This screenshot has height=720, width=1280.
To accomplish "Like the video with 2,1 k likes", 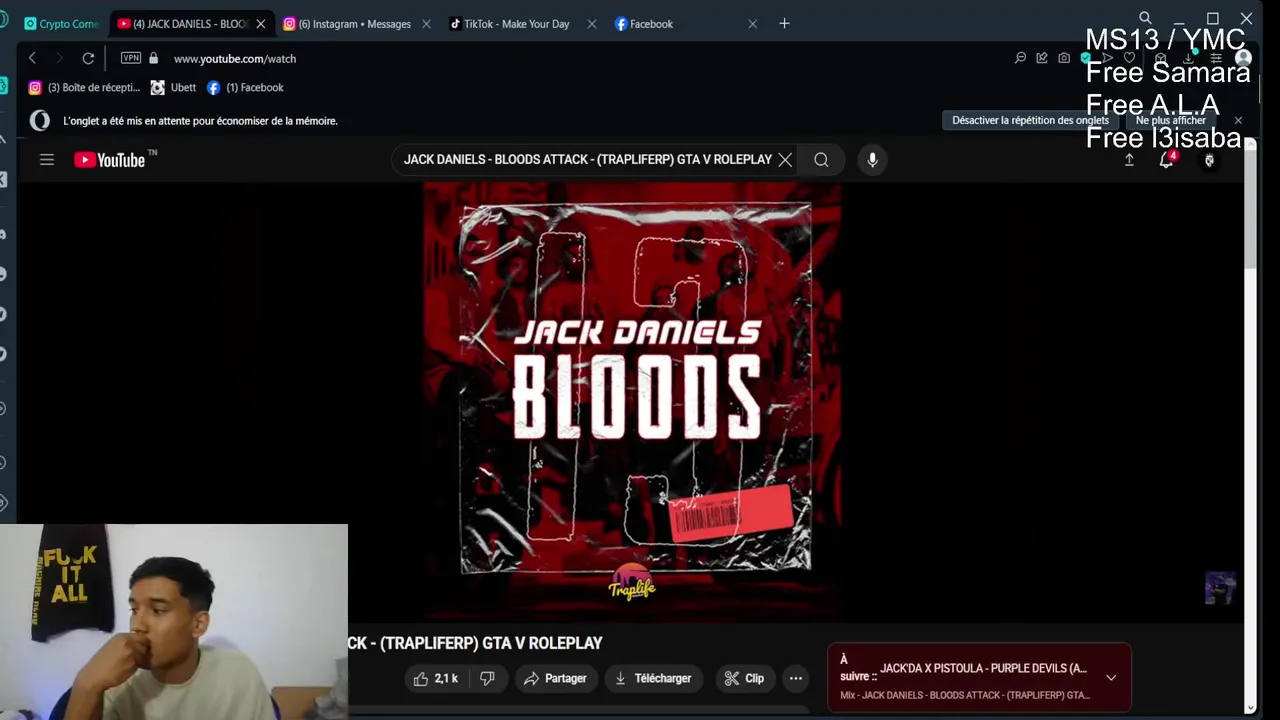I will click(x=436, y=678).
